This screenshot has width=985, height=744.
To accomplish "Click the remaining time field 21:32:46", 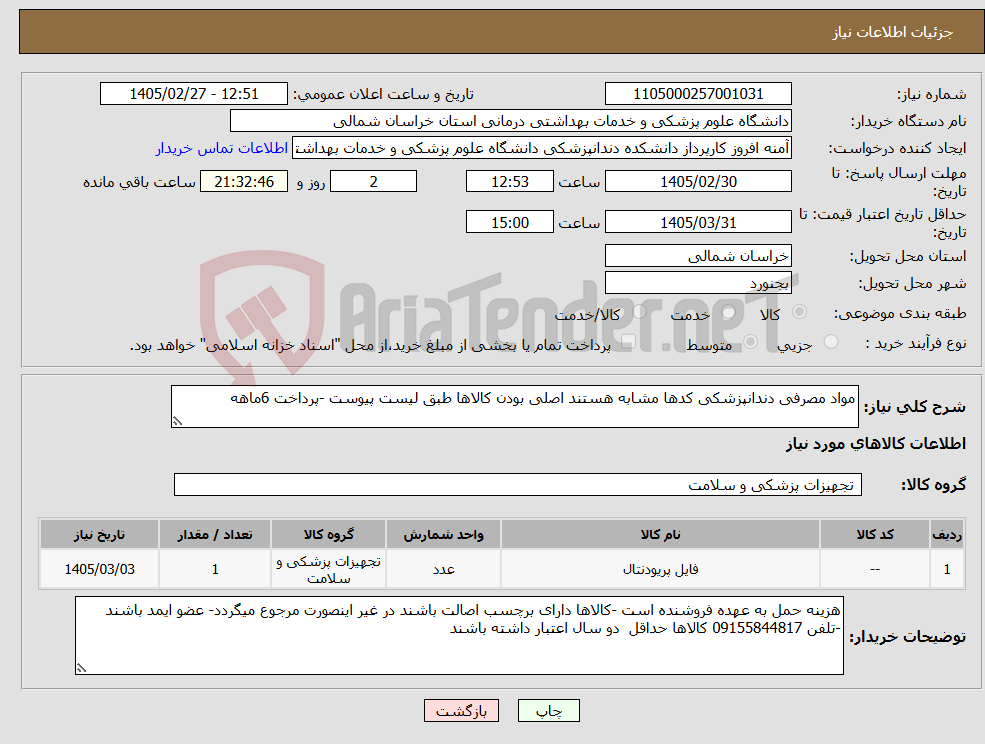I will [244, 182].
